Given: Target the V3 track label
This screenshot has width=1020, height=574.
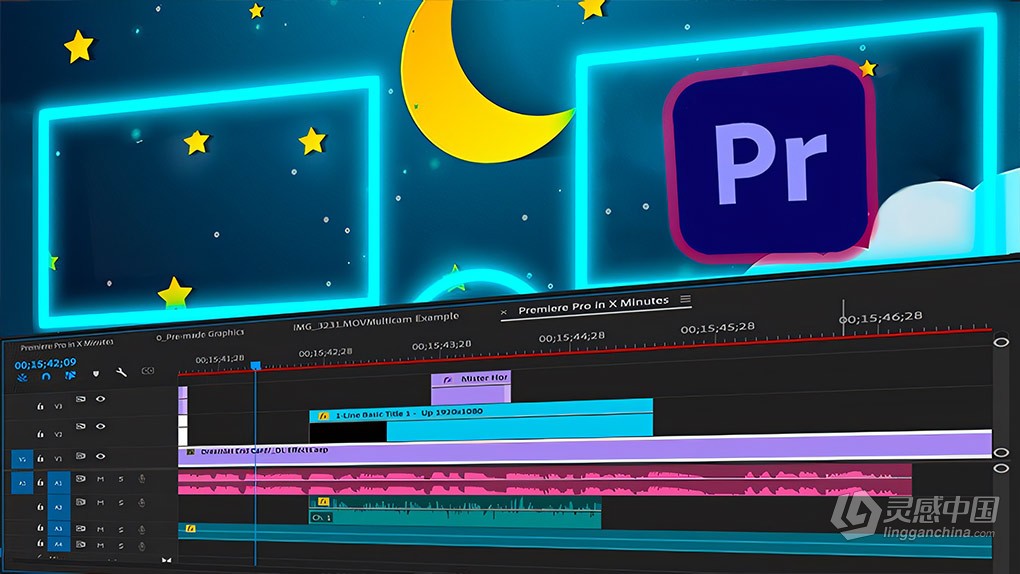Looking at the screenshot, I should pyautogui.click(x=58, y=406).
